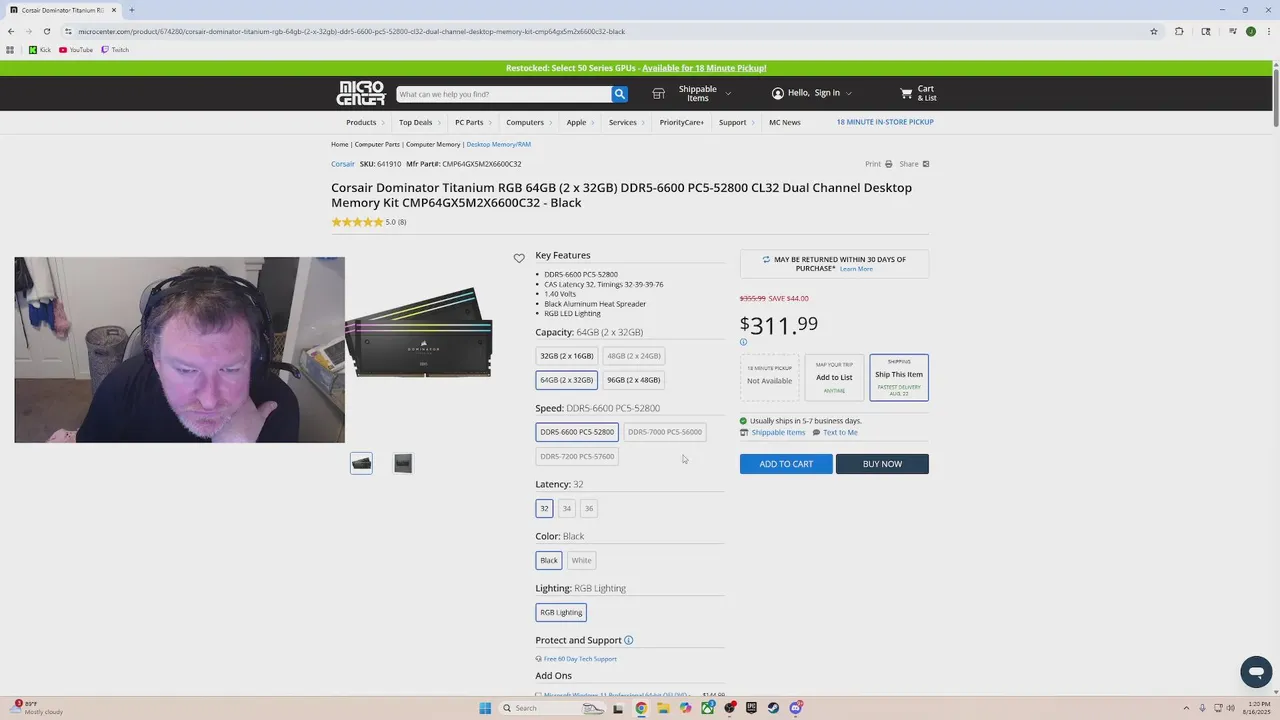
Task: Select 96GB (2 x 48GB) capacity
Action: pos(634,380)
